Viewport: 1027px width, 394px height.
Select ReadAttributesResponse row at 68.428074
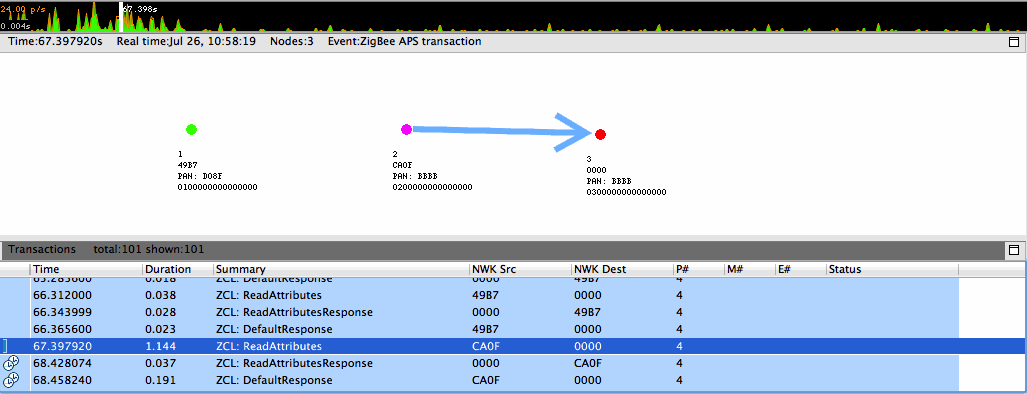(479, 363)
